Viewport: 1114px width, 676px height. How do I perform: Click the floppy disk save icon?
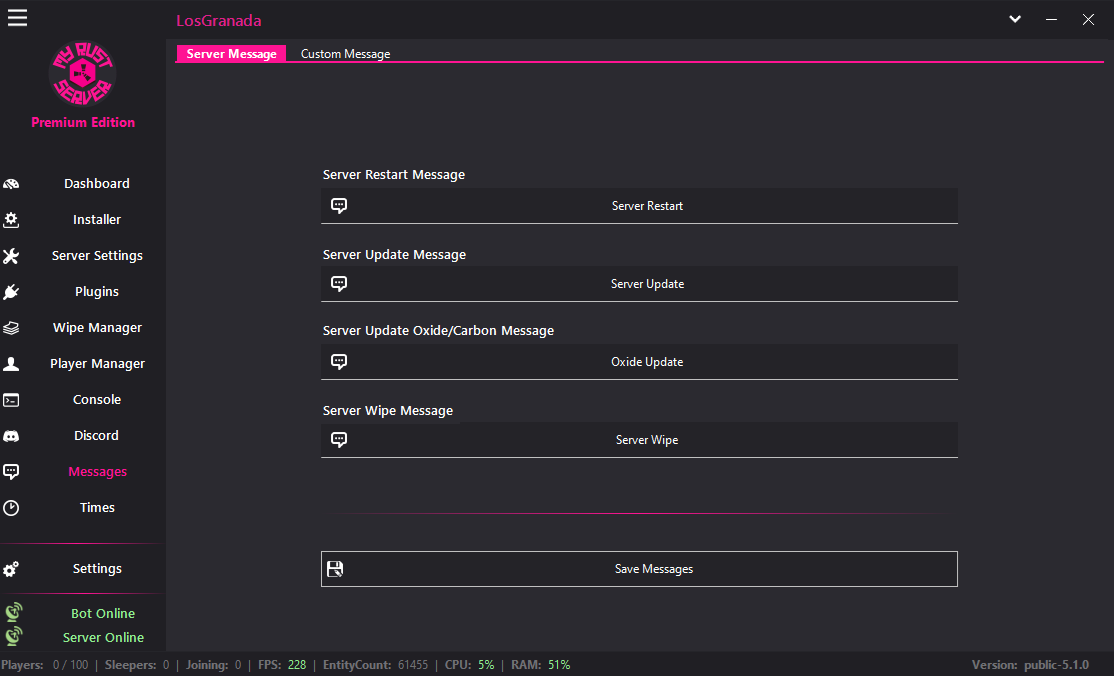click(x=335, y=569)
